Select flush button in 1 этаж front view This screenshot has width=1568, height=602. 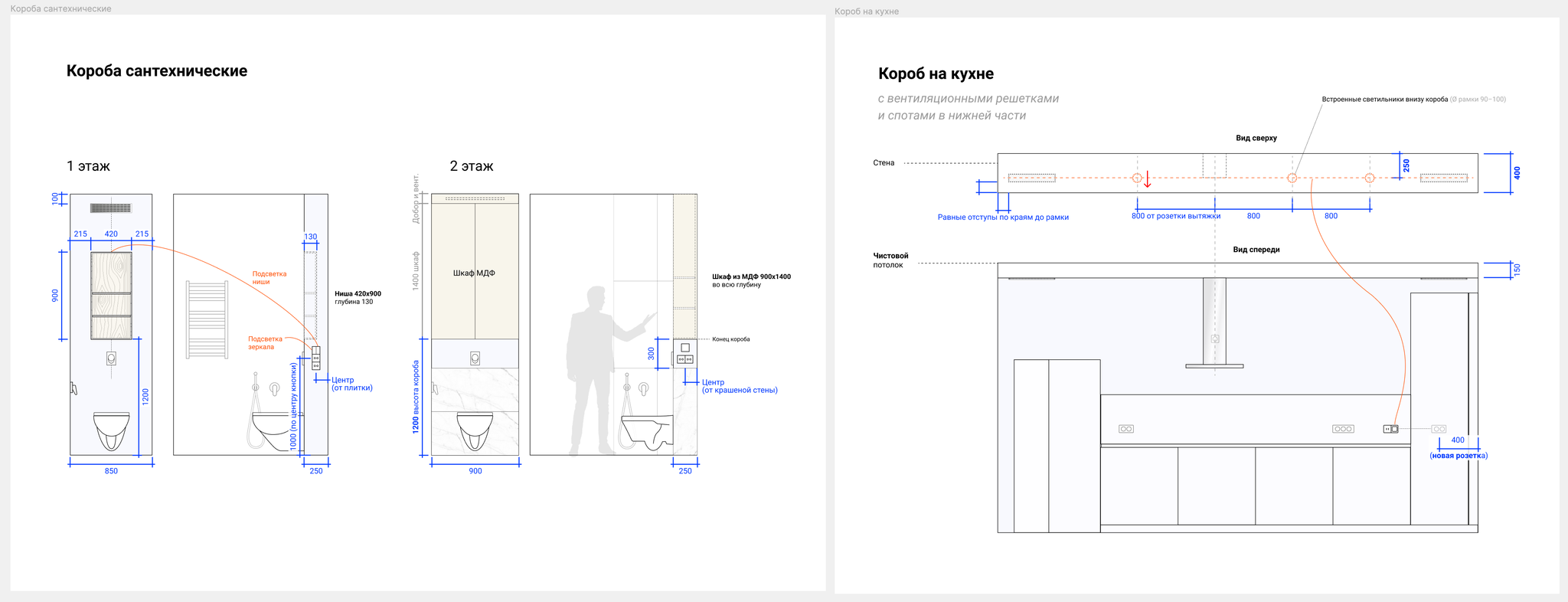tap(111, 358)
